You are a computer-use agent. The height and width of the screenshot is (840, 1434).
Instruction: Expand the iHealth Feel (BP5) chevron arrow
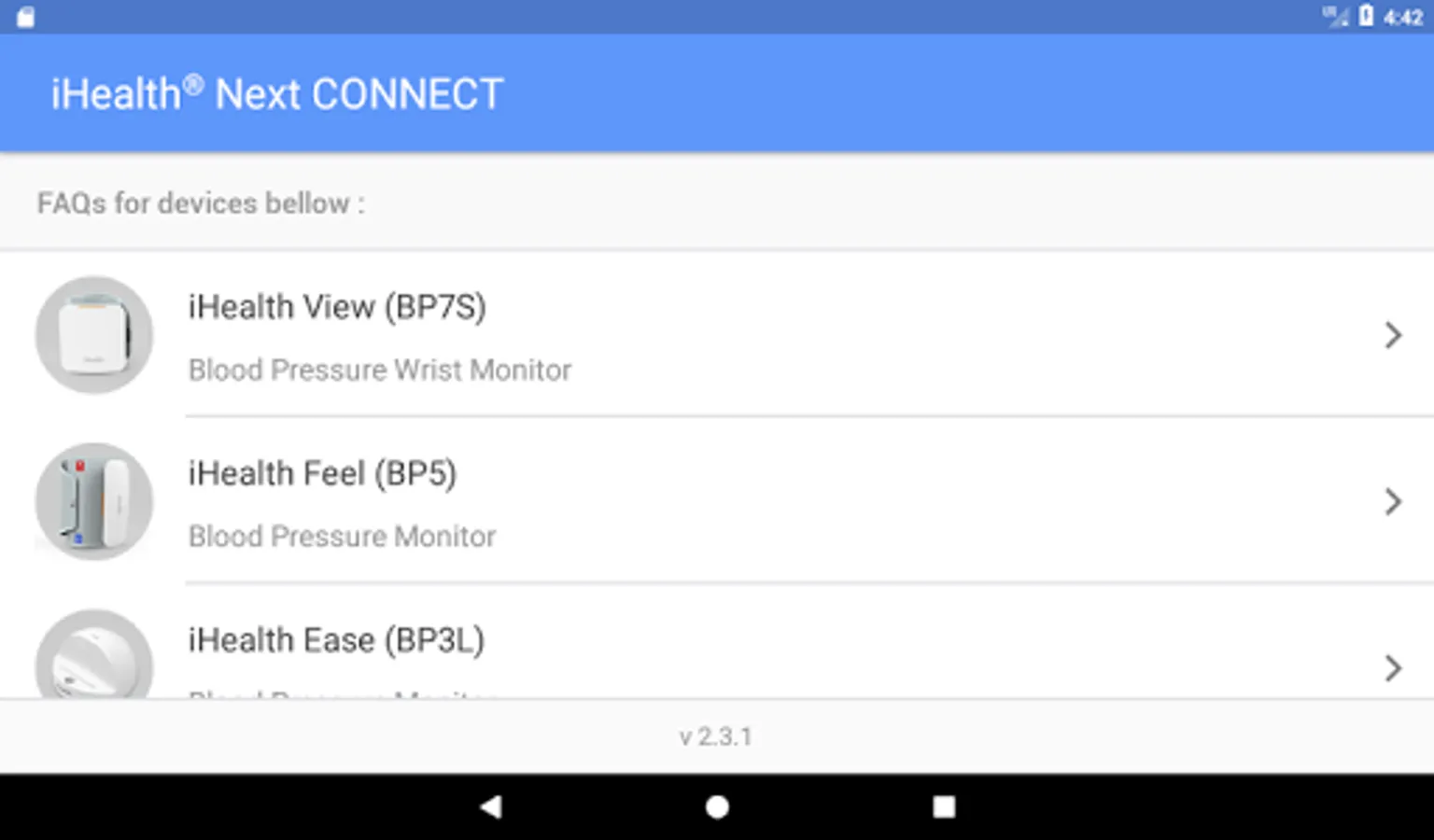(x=1393, y=502)
